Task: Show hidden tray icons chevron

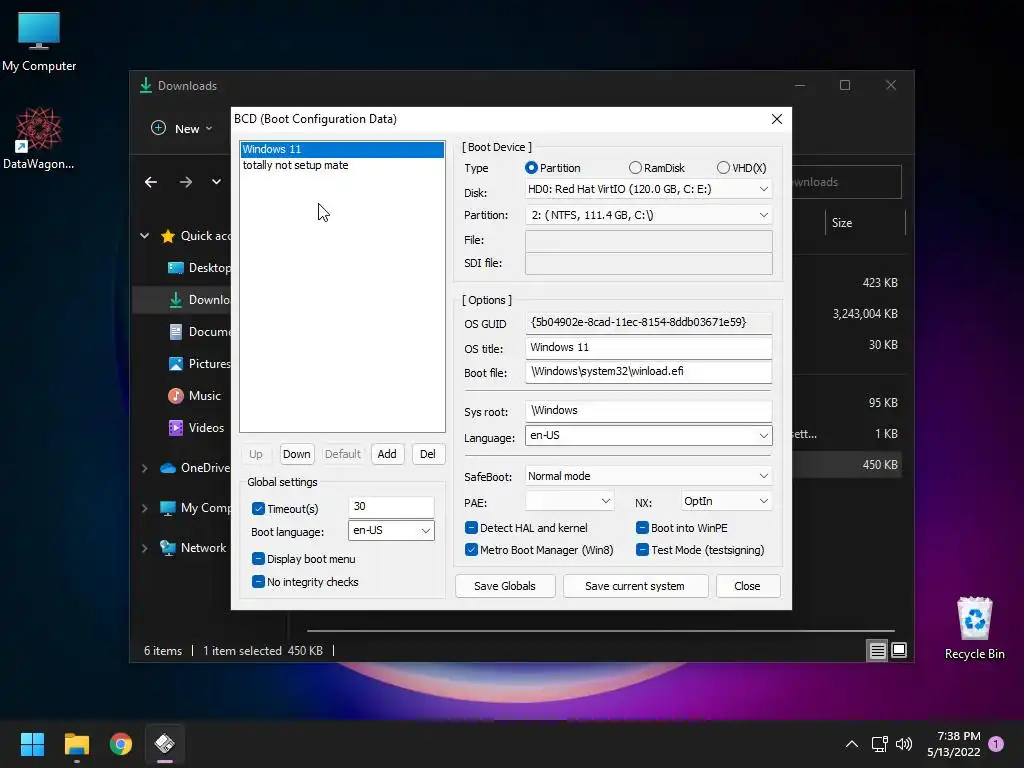Action: (x=852, y=744)
